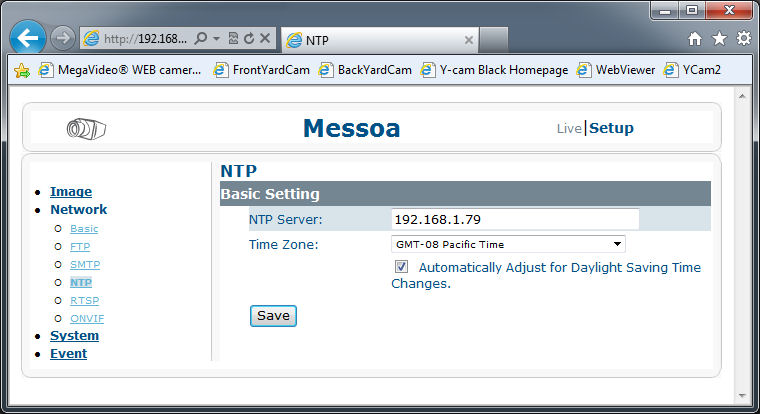Open the Favorites star icon

[x=719, y=39]
